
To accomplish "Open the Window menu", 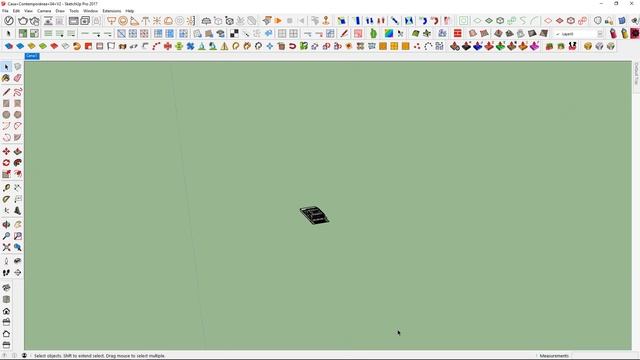I will (x=91, y=11).
